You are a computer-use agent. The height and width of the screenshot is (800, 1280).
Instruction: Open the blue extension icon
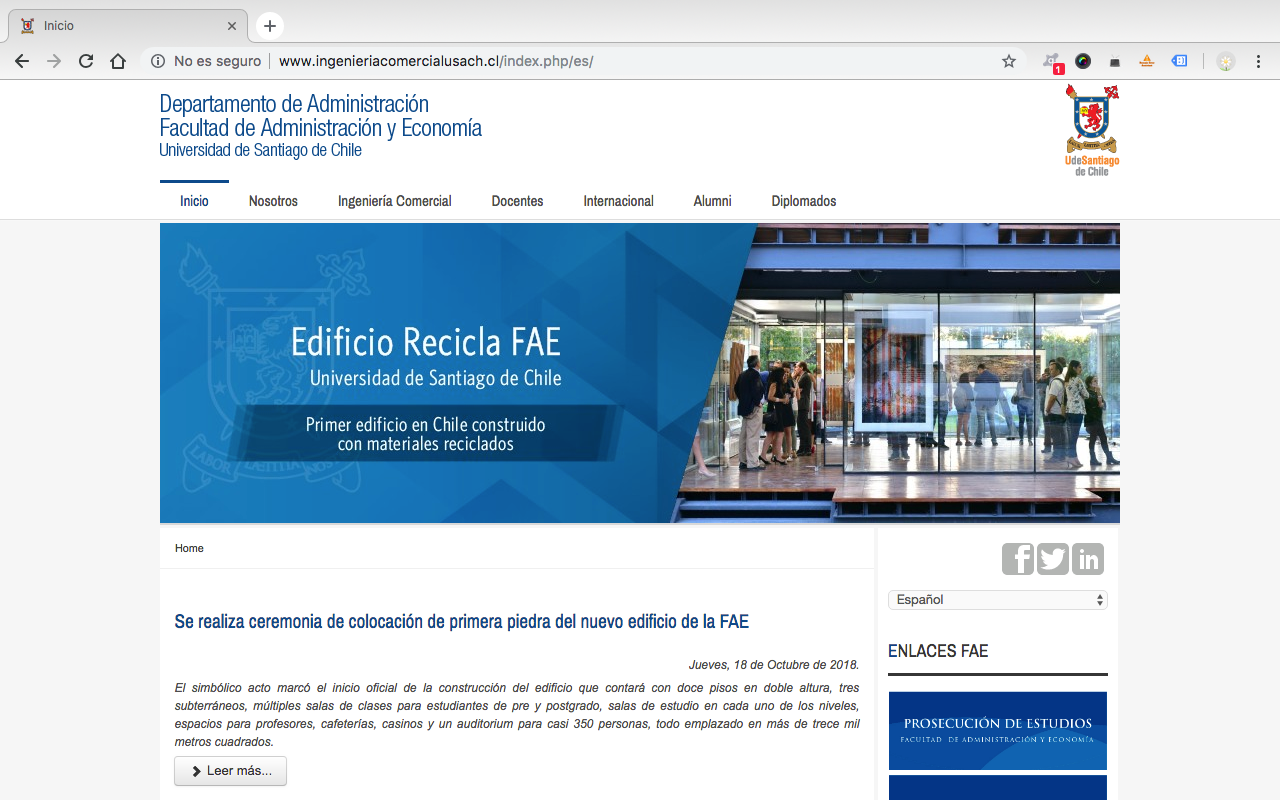click(x=1180, y=61)
